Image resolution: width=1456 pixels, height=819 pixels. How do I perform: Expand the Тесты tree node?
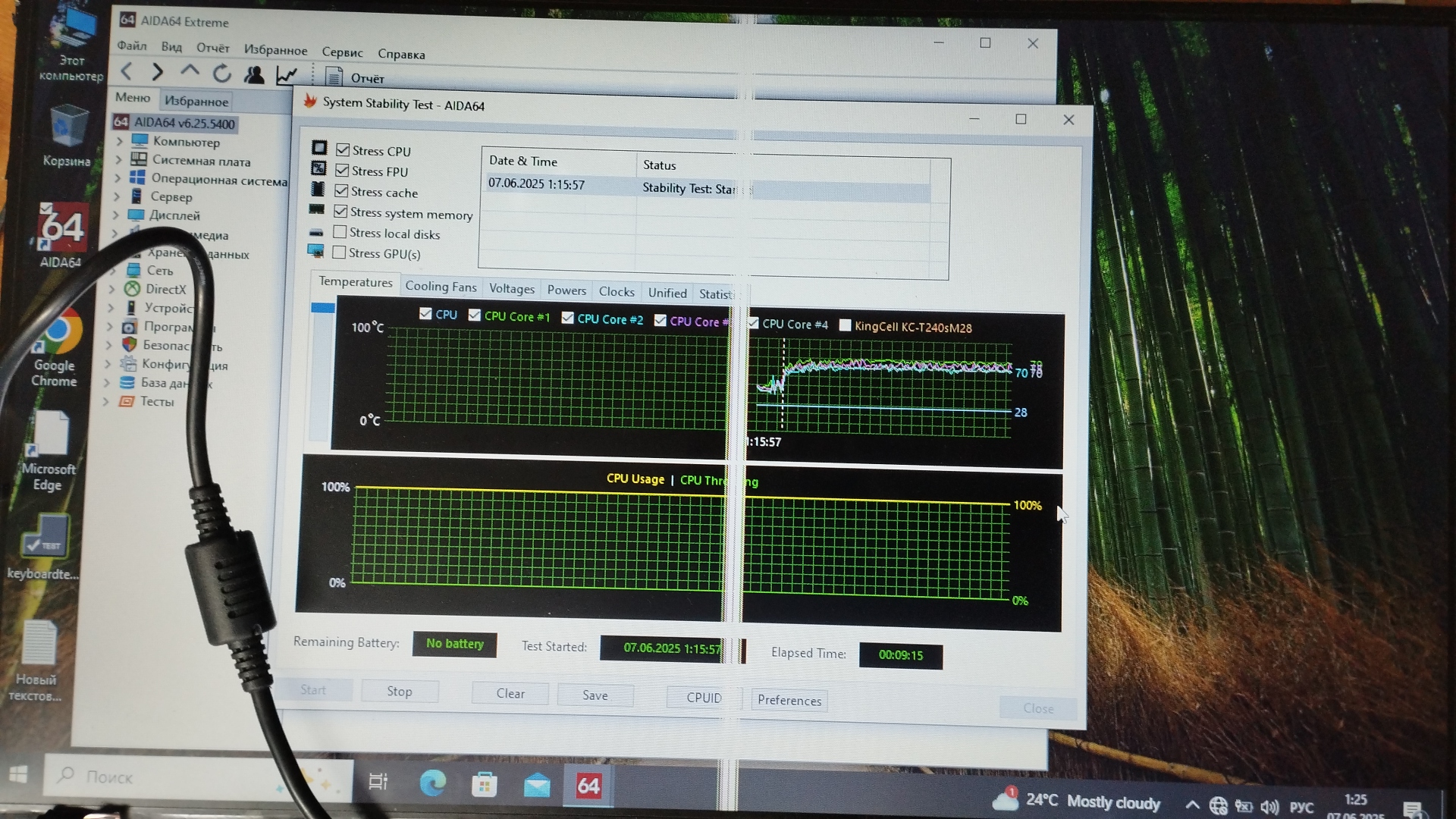point(106,401)
